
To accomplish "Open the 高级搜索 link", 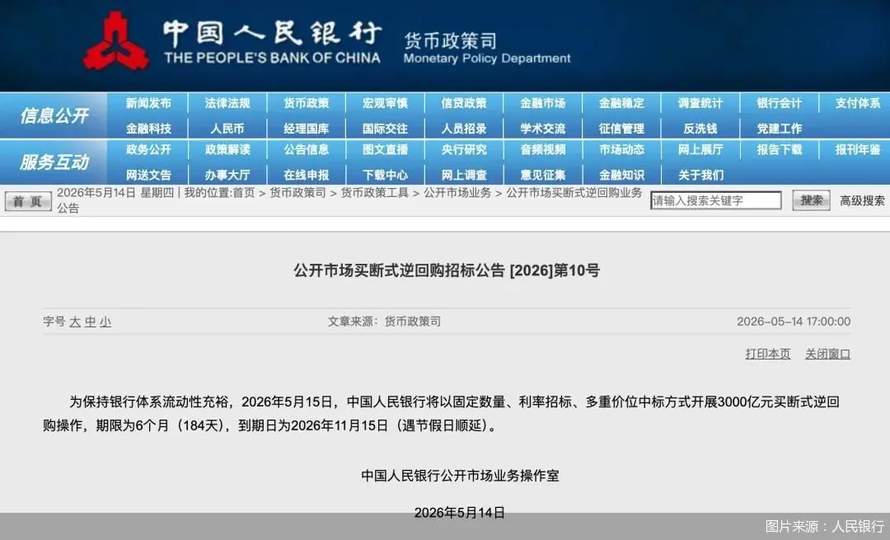I will pyautogui.click(x=862, y=200).
